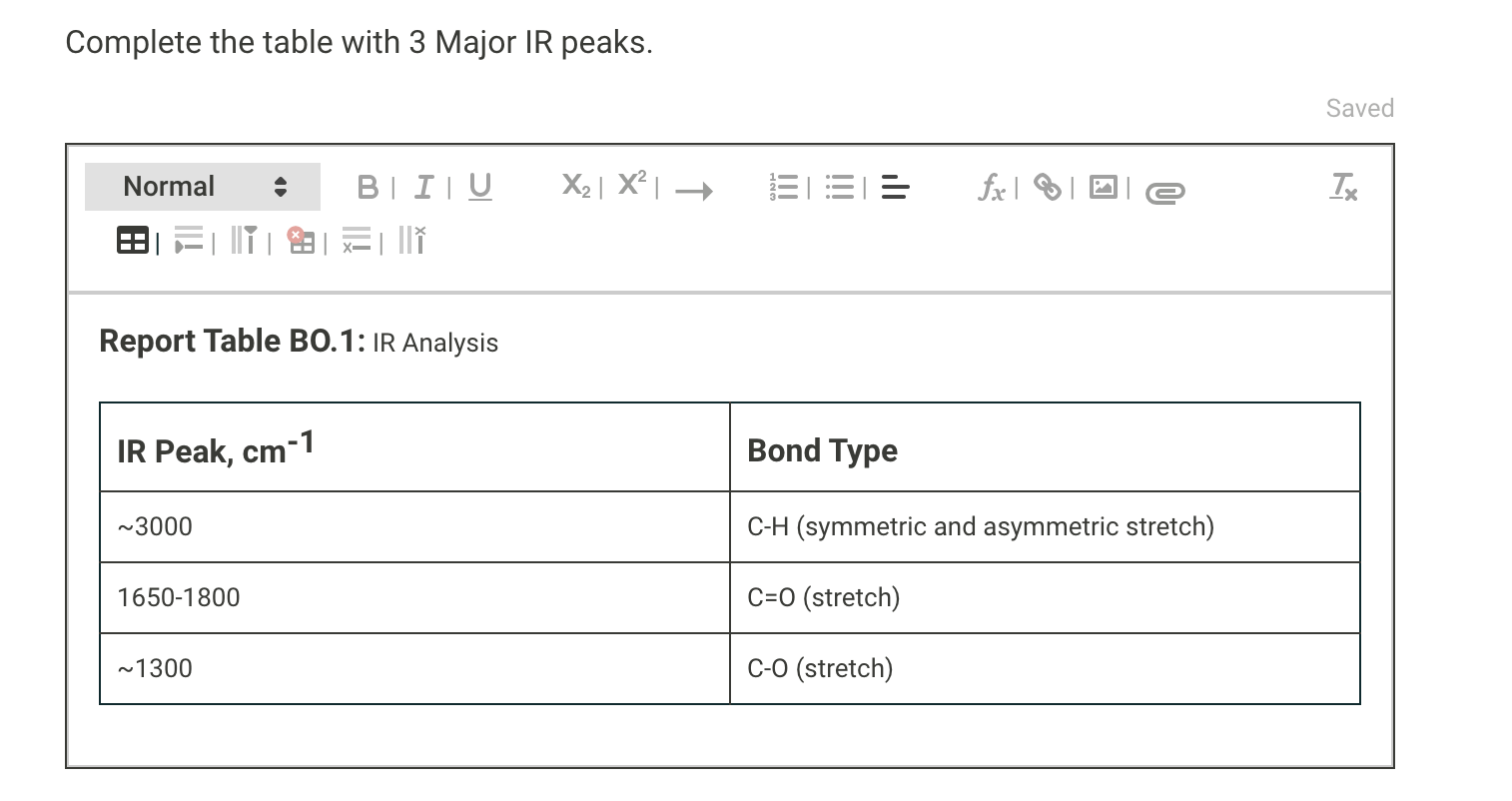Attach a file with the paperclip
Viewport: 1512px width, 801px height.
[x=1164, y=190]
